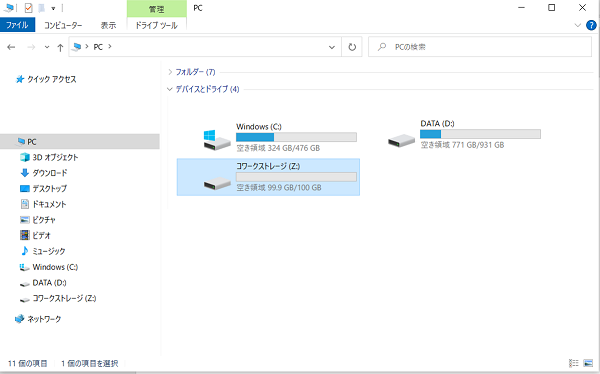This screenshot has height=374, width=600.
Task: Open help with the question mark icon
Action: pos(591,25)
